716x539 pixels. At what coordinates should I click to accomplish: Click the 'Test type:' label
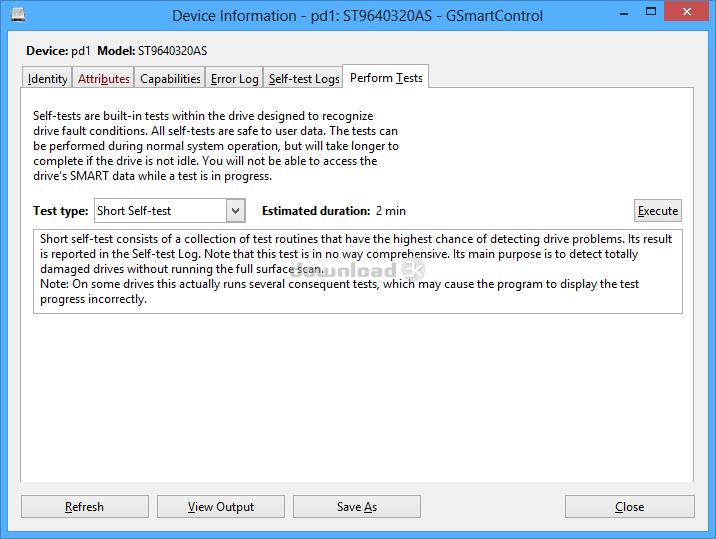click(60, 211)
